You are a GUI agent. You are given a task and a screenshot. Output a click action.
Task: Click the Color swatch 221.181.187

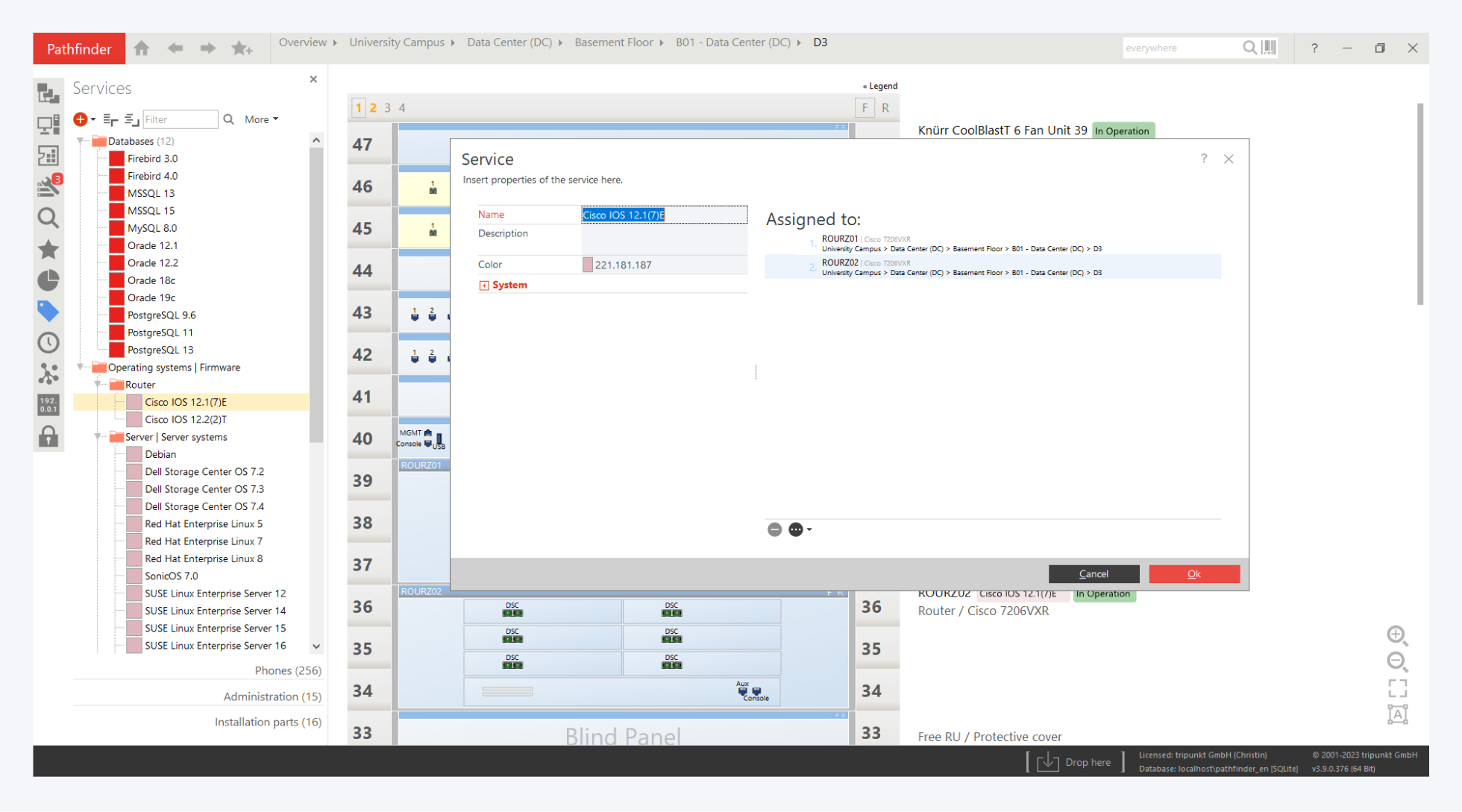pos(588,265)
